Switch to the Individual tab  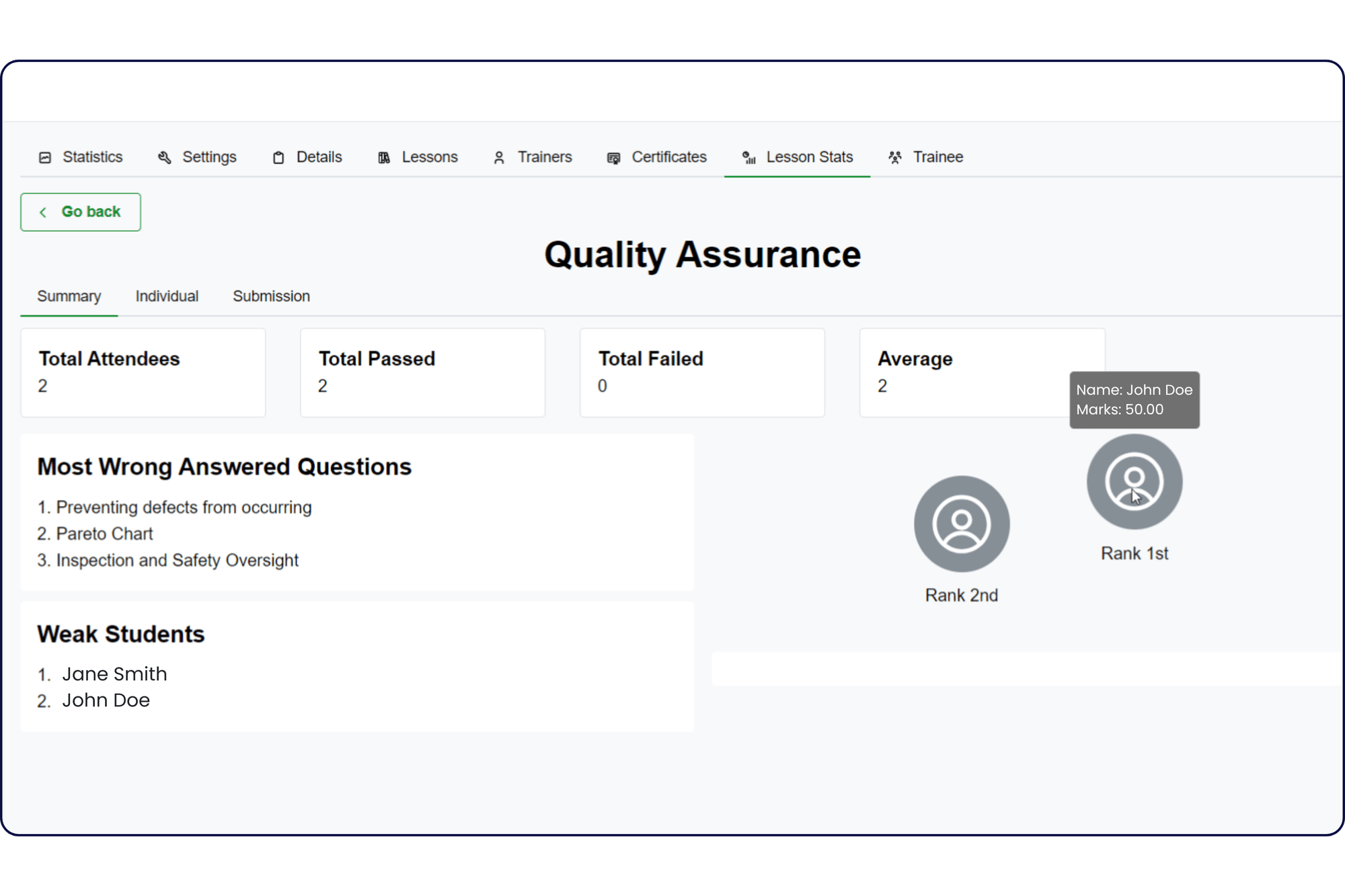tap(167, 296)
